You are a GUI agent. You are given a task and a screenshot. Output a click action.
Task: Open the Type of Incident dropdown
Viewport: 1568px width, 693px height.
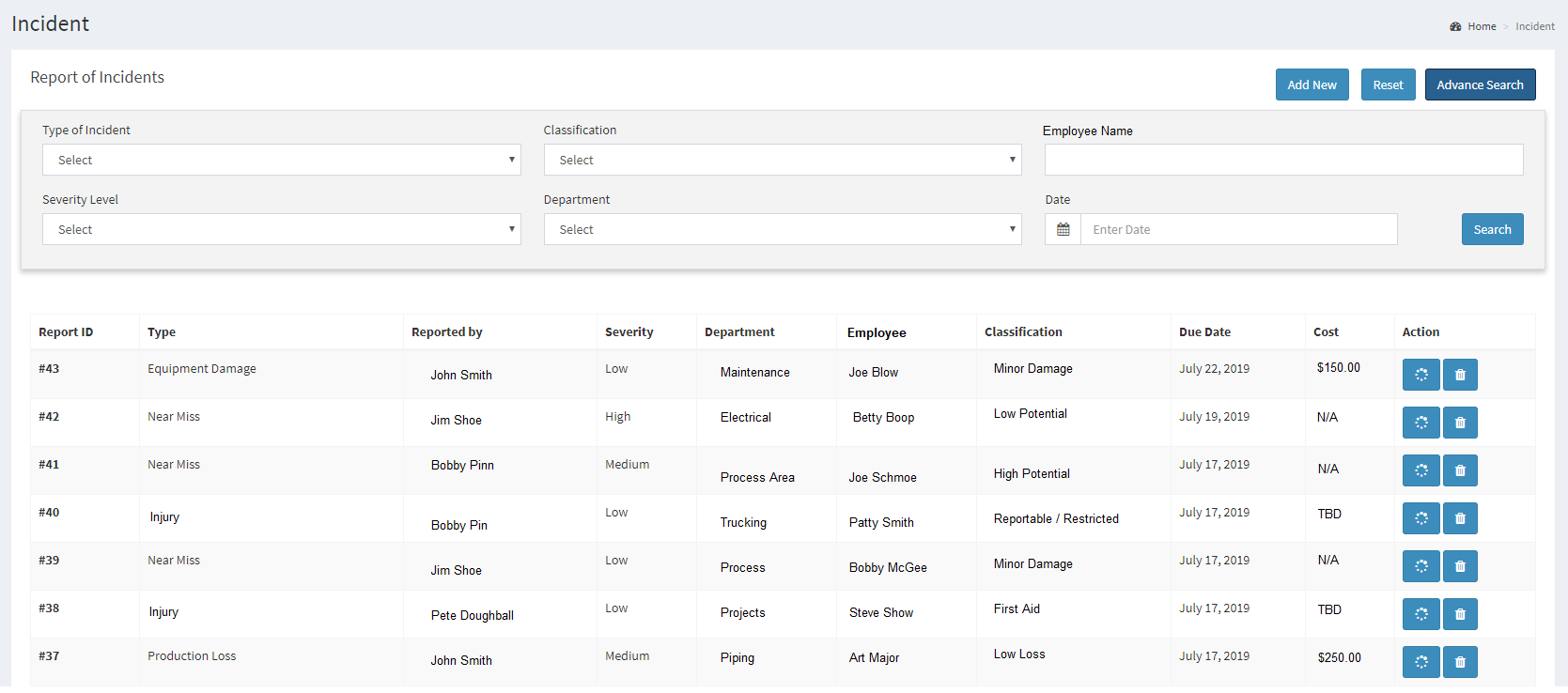pyautogui.click(x=281, y=160)
